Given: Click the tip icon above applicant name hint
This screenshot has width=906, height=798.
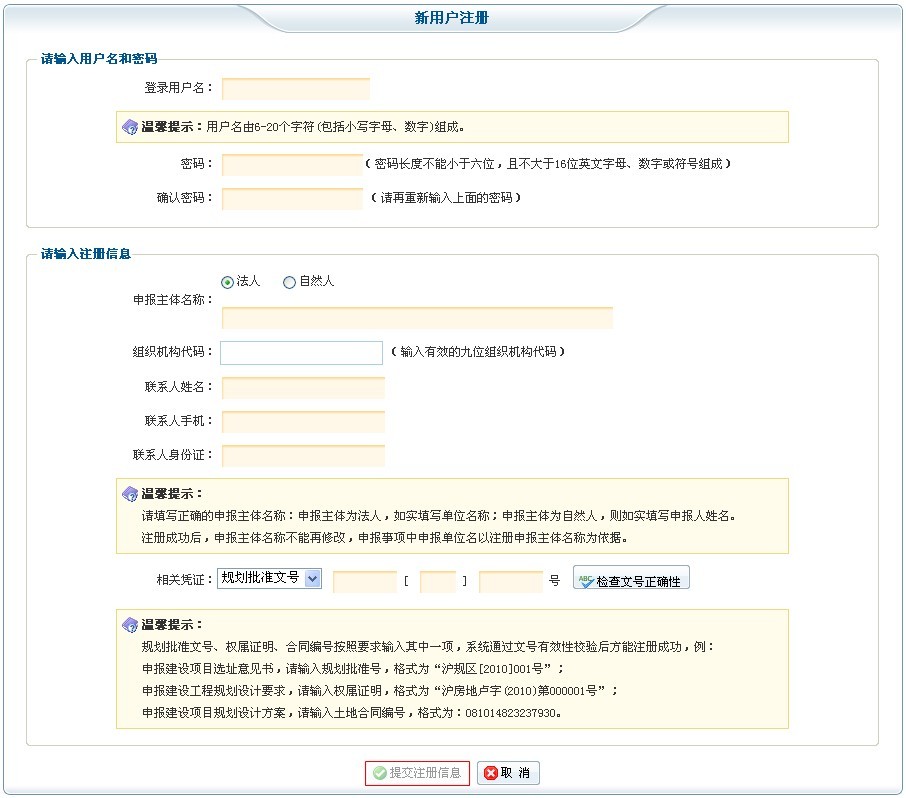Looking at the screenshot, I should [129, 495].
